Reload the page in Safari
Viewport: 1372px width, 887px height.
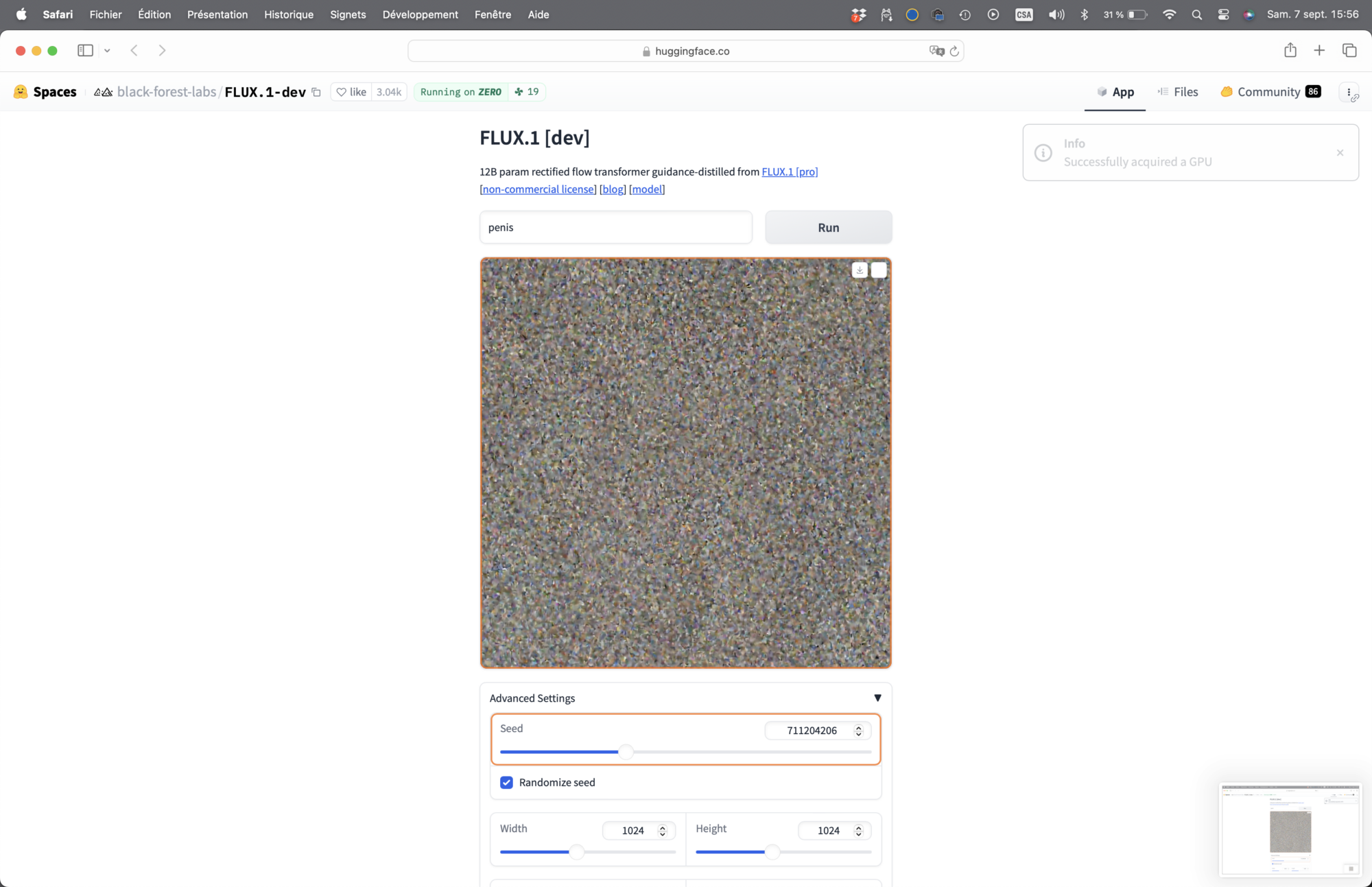click(954, 51)
